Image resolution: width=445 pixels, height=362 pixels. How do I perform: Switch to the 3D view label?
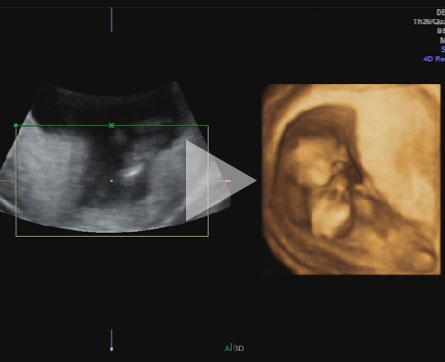239,348
